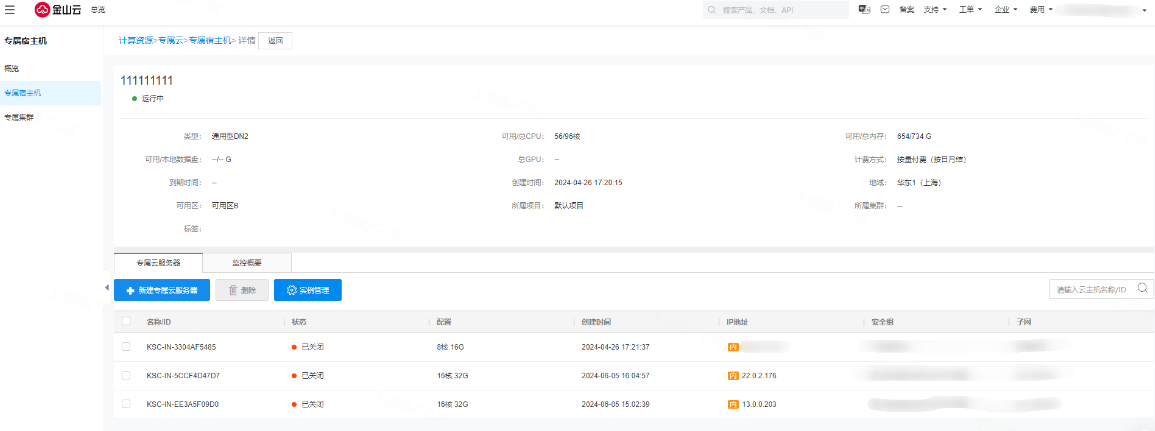The image size is (1155, 431).
Task: Switch to the 监控概要 tab
Action: click(247, 263)
